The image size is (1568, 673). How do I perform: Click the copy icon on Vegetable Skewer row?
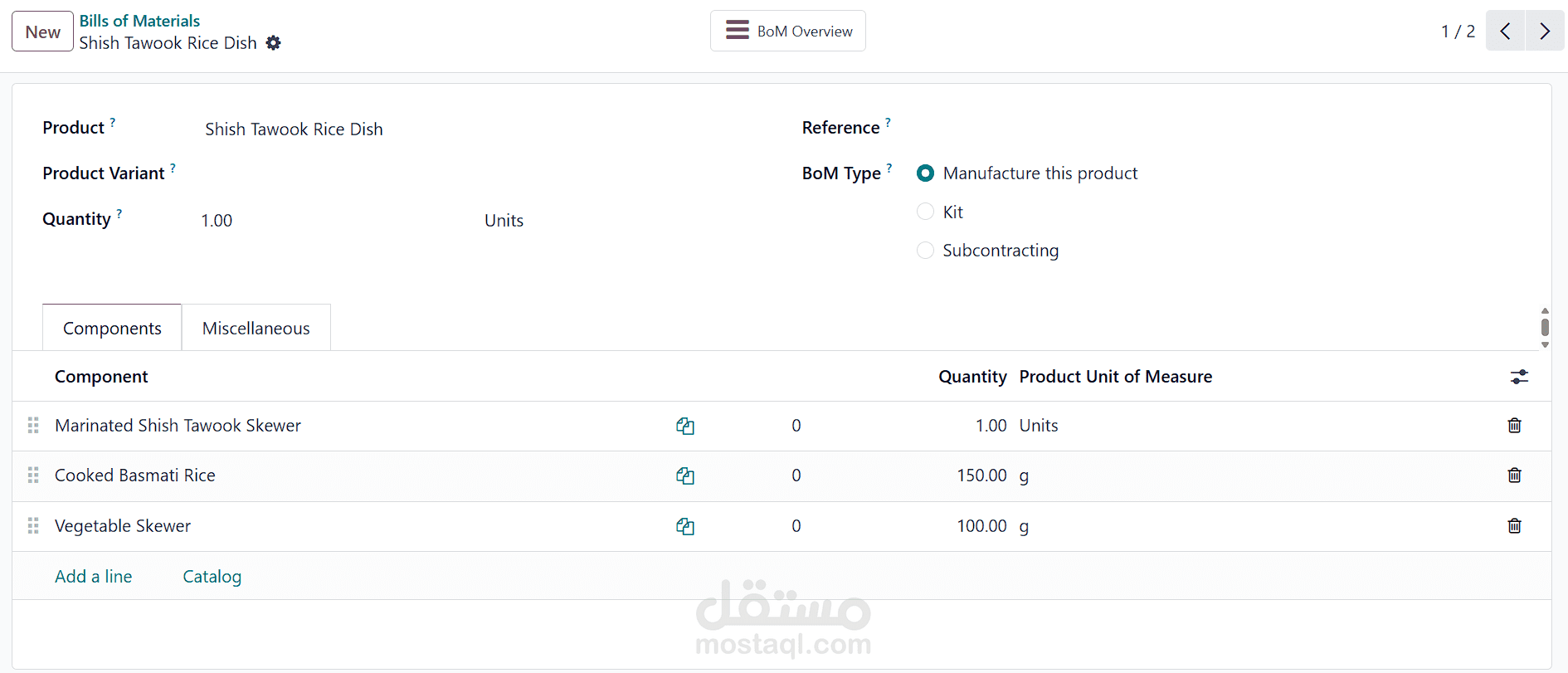685,527
